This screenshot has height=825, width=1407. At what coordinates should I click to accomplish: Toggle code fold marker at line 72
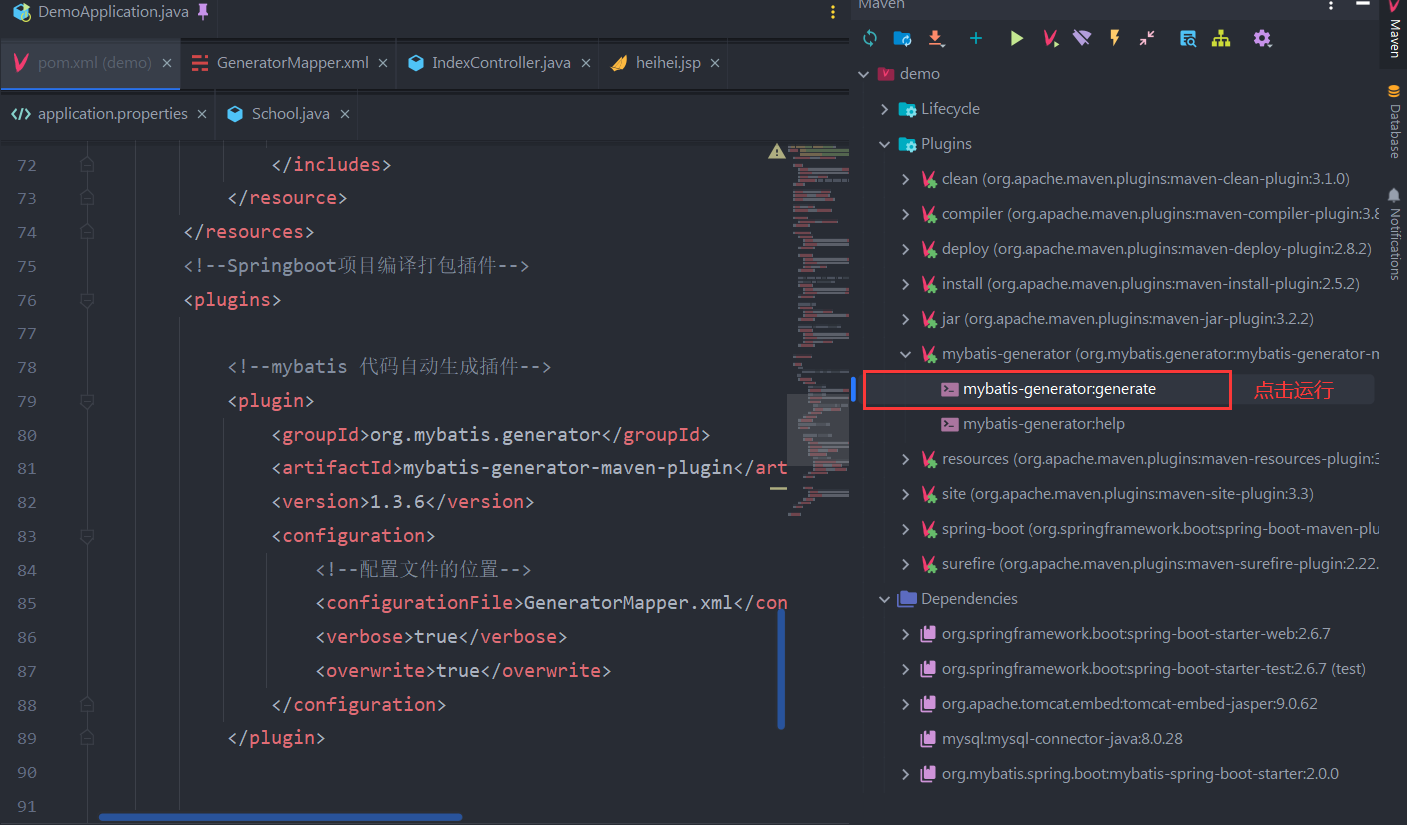point(87,164)
